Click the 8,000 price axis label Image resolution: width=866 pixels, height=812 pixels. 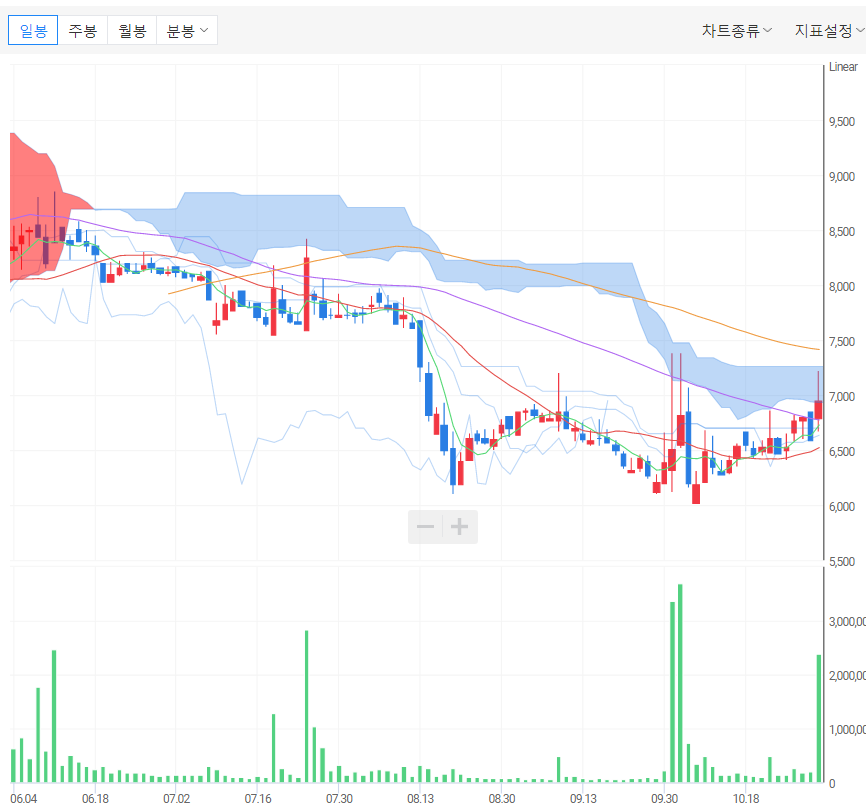842,287
